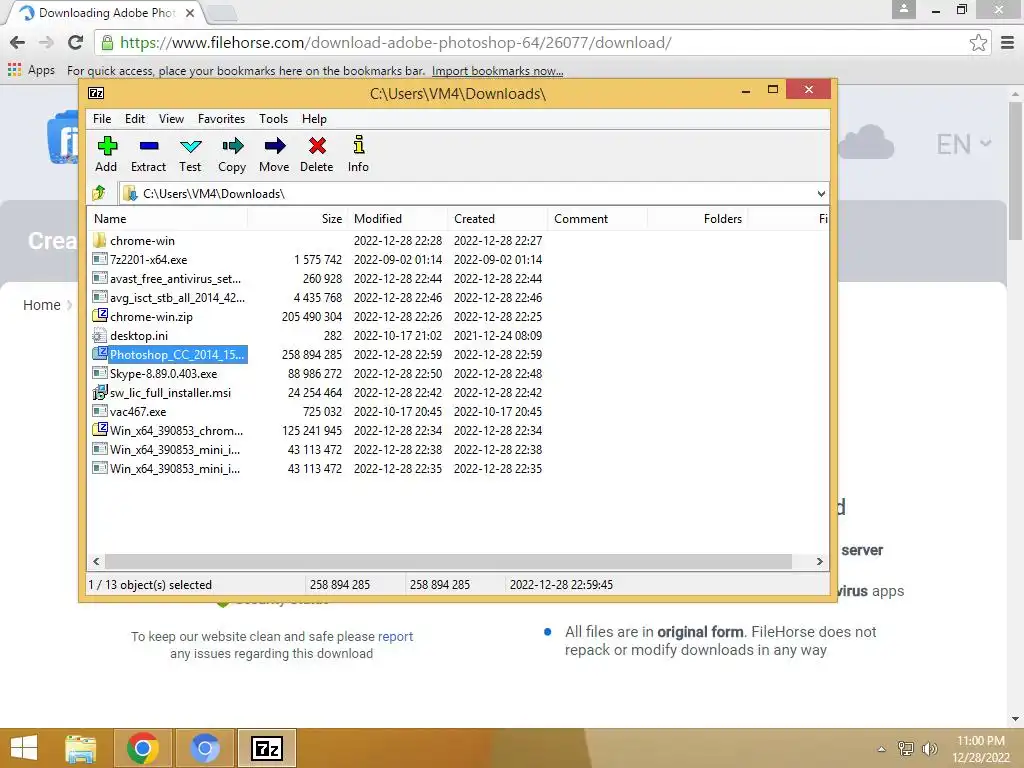1024x768 pixels.
Task: Open the Help menu
Action: [314, 119]
